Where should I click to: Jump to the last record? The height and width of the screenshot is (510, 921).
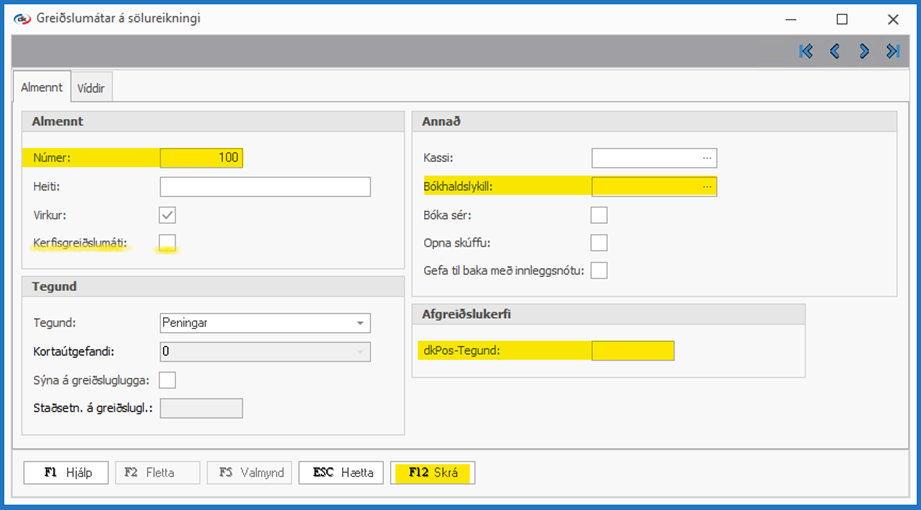click(x=892, y=52)
